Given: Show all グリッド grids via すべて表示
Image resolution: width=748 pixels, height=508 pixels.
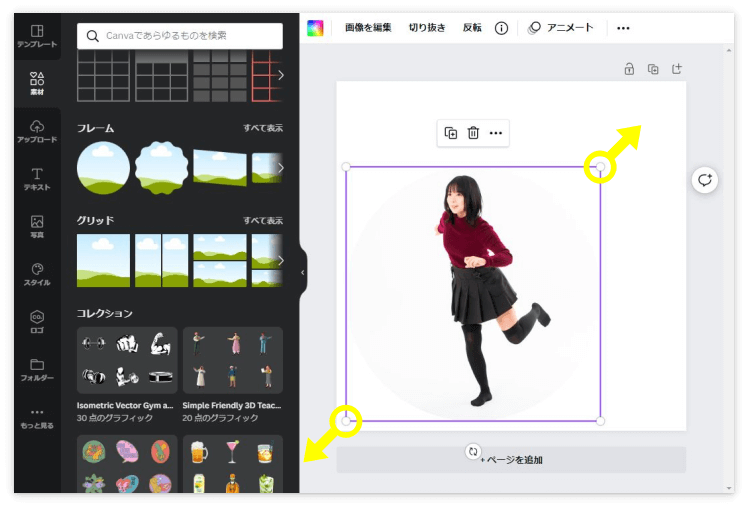Looking at the screenshot, I should (x=263, y=220).
